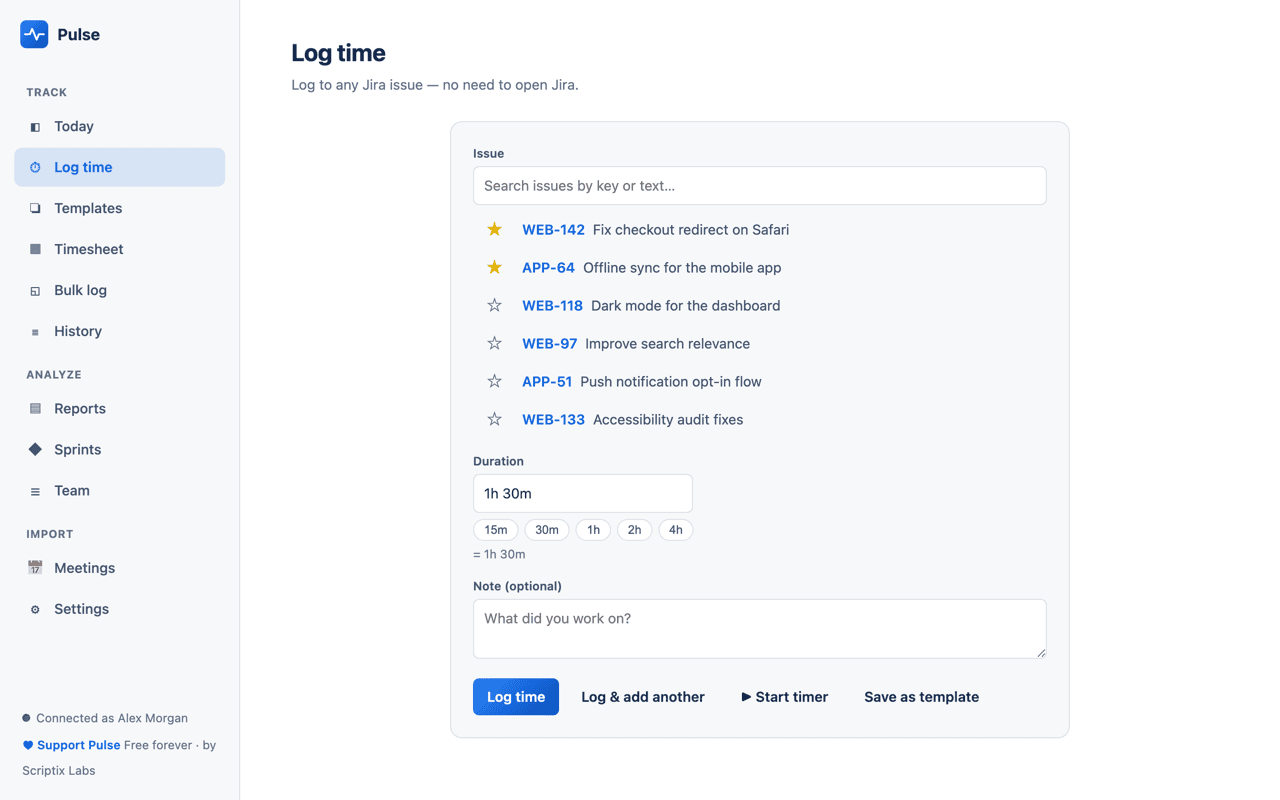Open the Templates page
This screenshot has height=800, width=1280.
[x=119, y=208]
